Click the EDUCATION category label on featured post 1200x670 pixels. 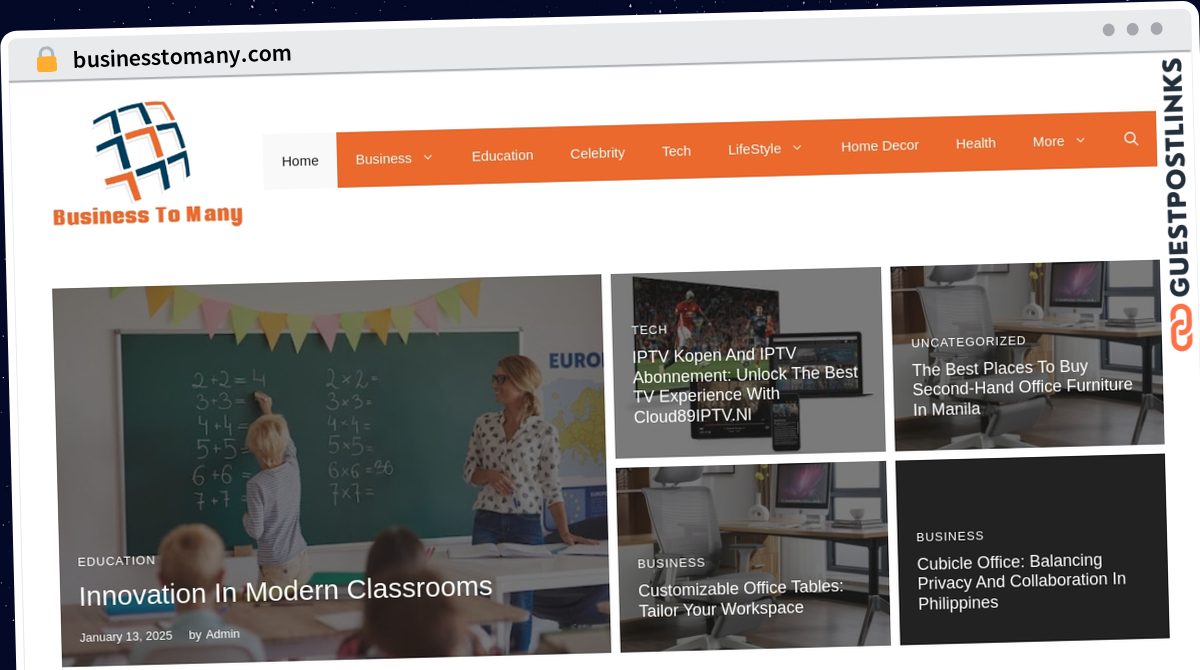(117, 561)
